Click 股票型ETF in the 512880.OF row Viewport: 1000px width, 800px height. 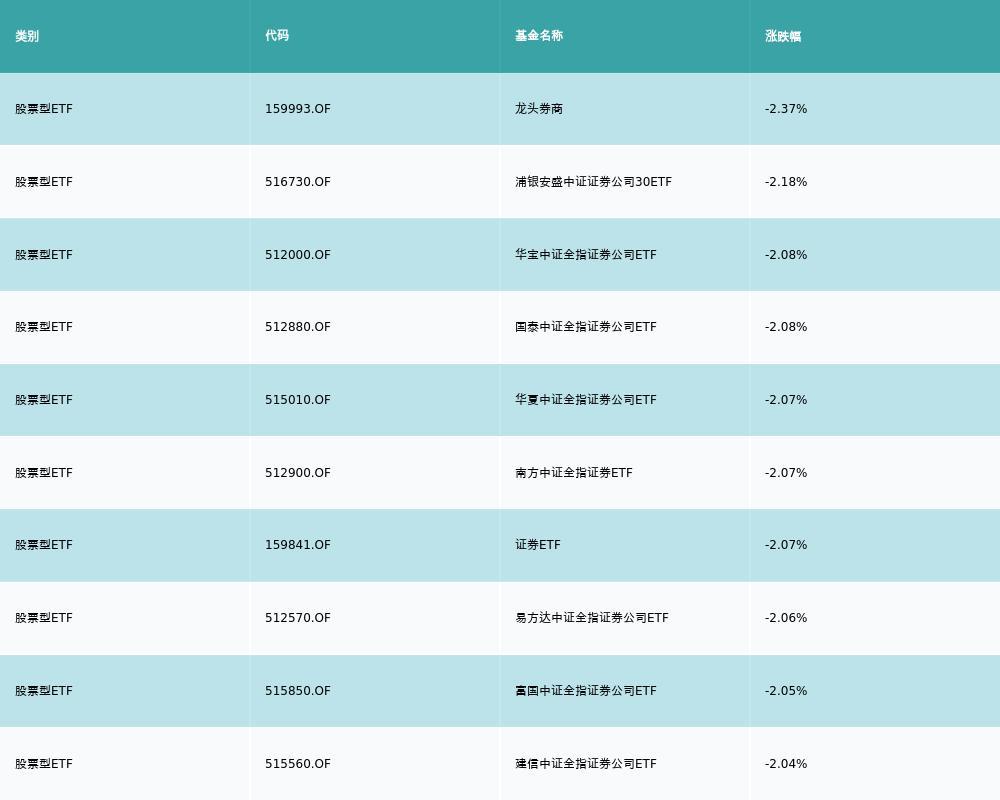coord(43,327)
